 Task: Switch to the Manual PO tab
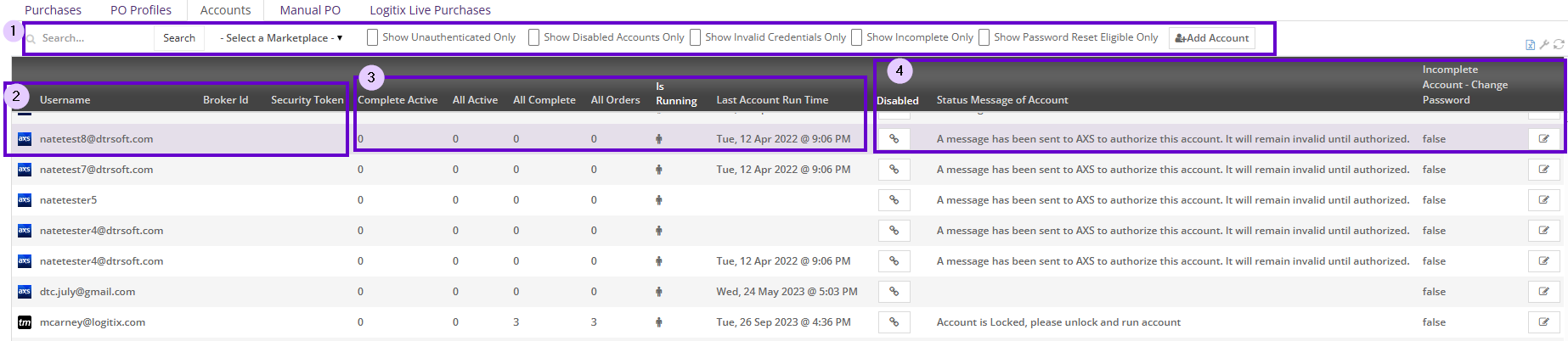(310, 10)
